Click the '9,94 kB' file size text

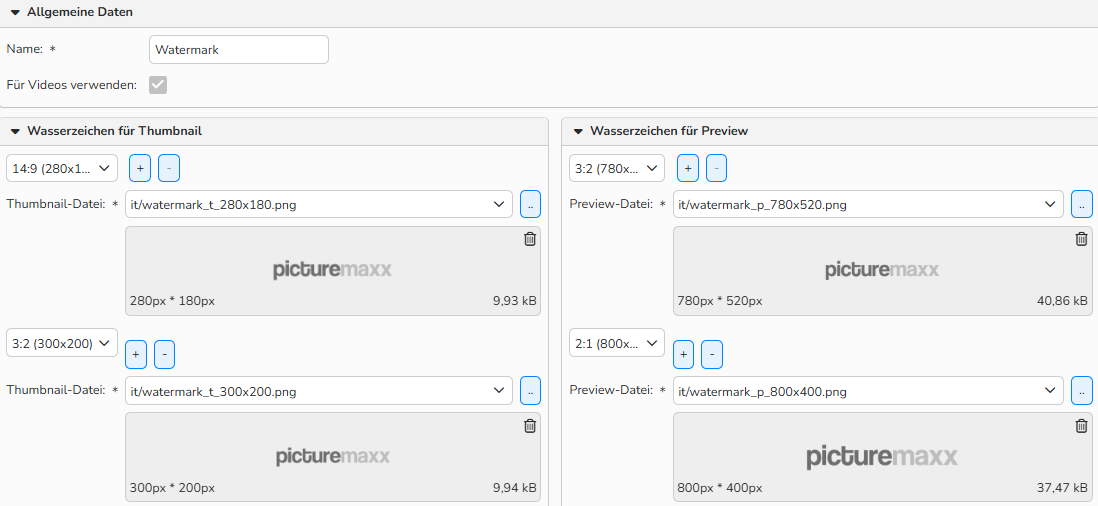[515, 487]
